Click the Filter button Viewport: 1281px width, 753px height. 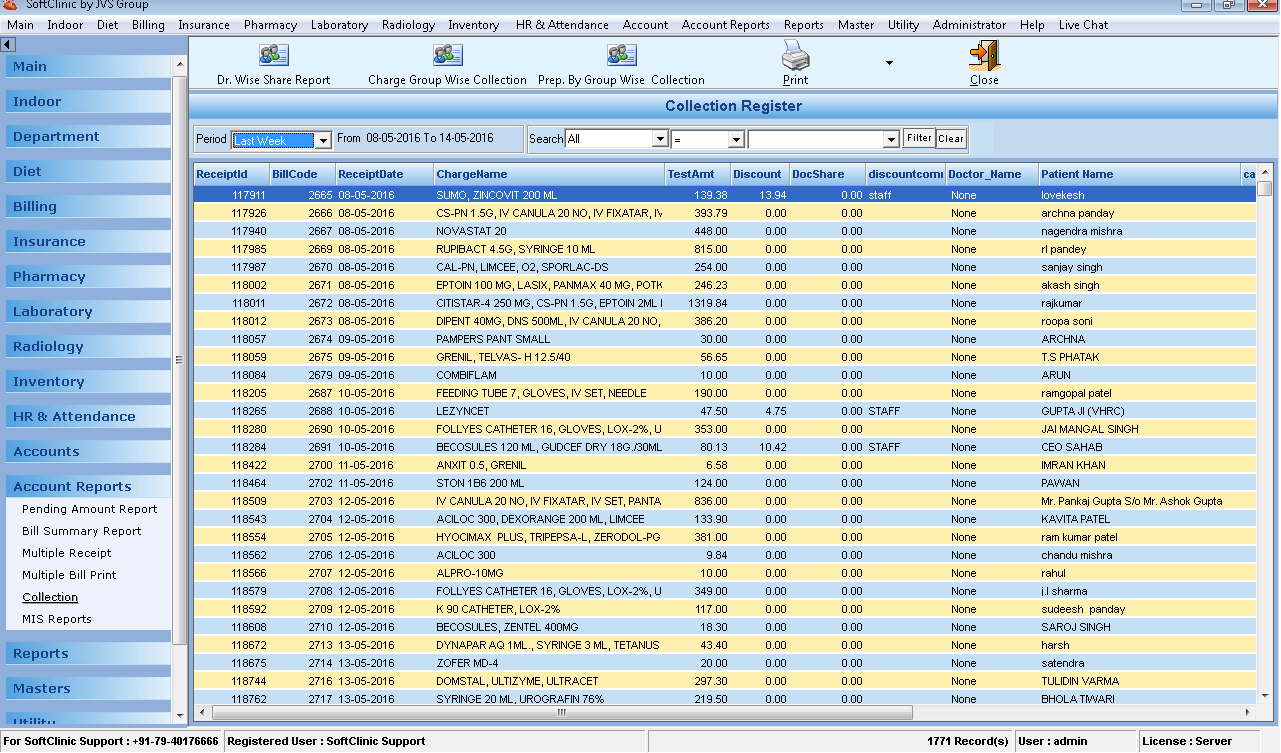(x=919, y=139)
